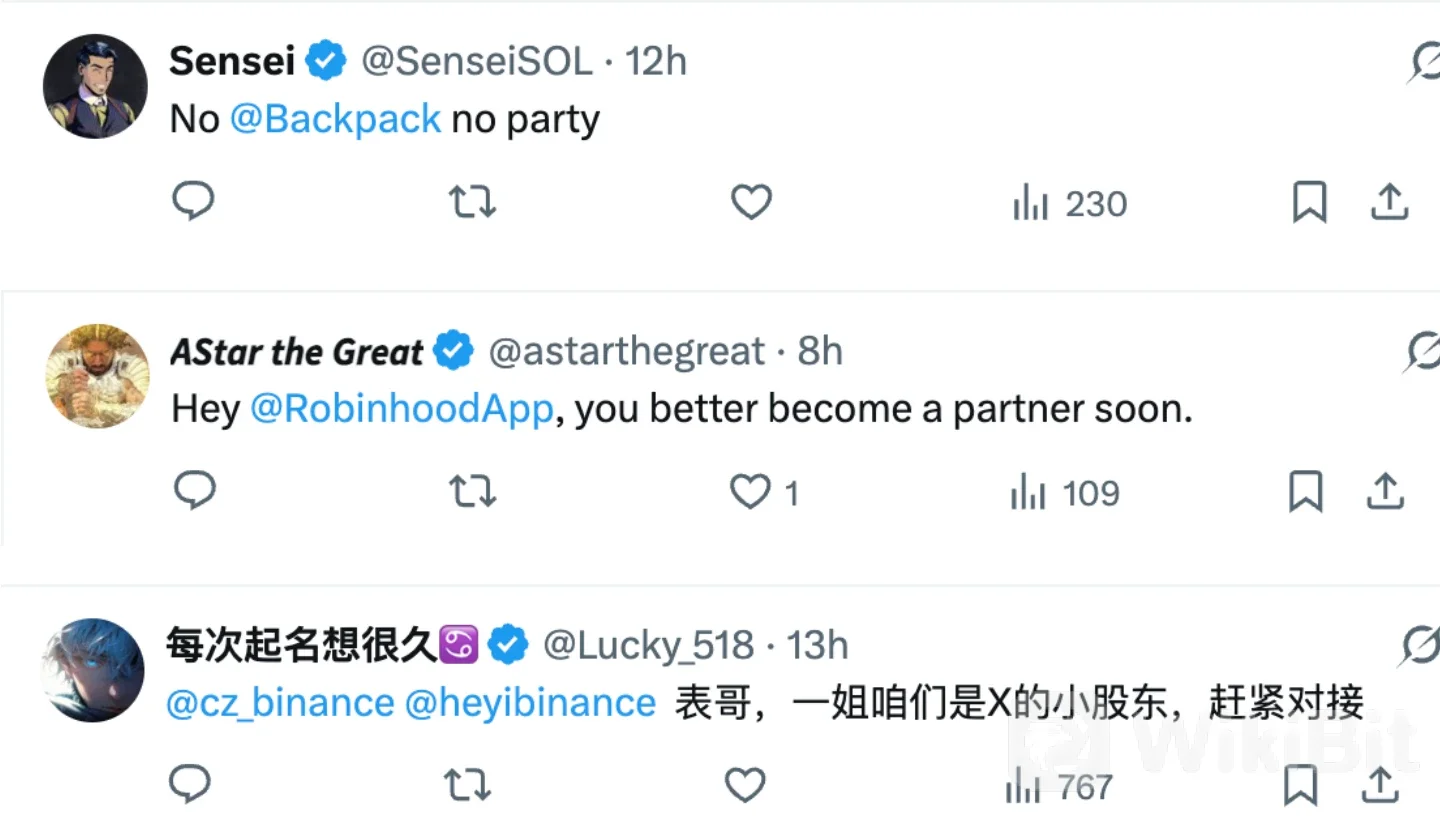Reply to AStar the Great's tweet
1440x820 pixels.
194,491
